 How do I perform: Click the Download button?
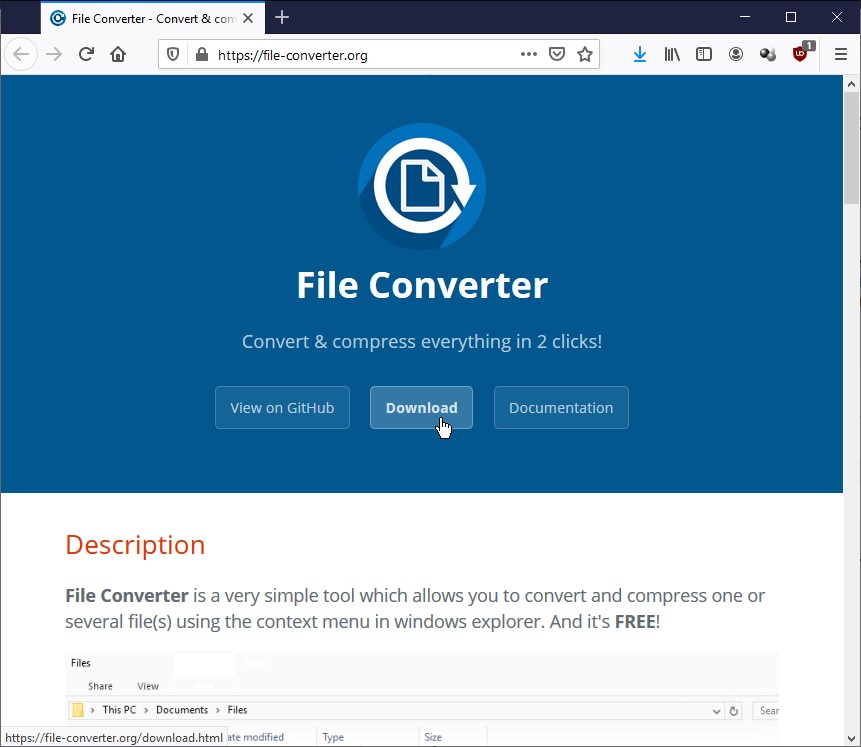(x=421, y=408)
